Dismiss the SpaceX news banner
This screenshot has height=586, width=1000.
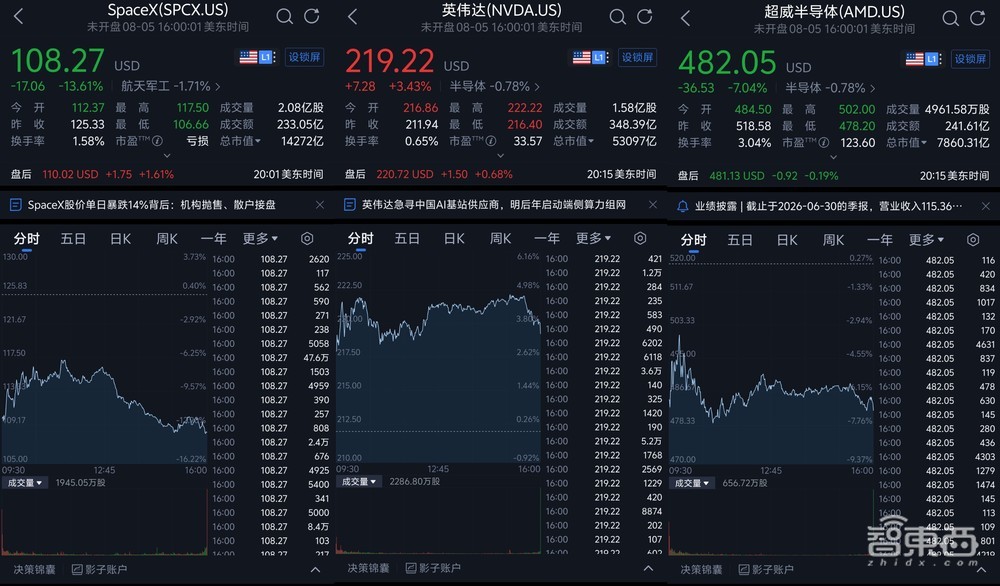pyautogui.click(x=320, y=205)
